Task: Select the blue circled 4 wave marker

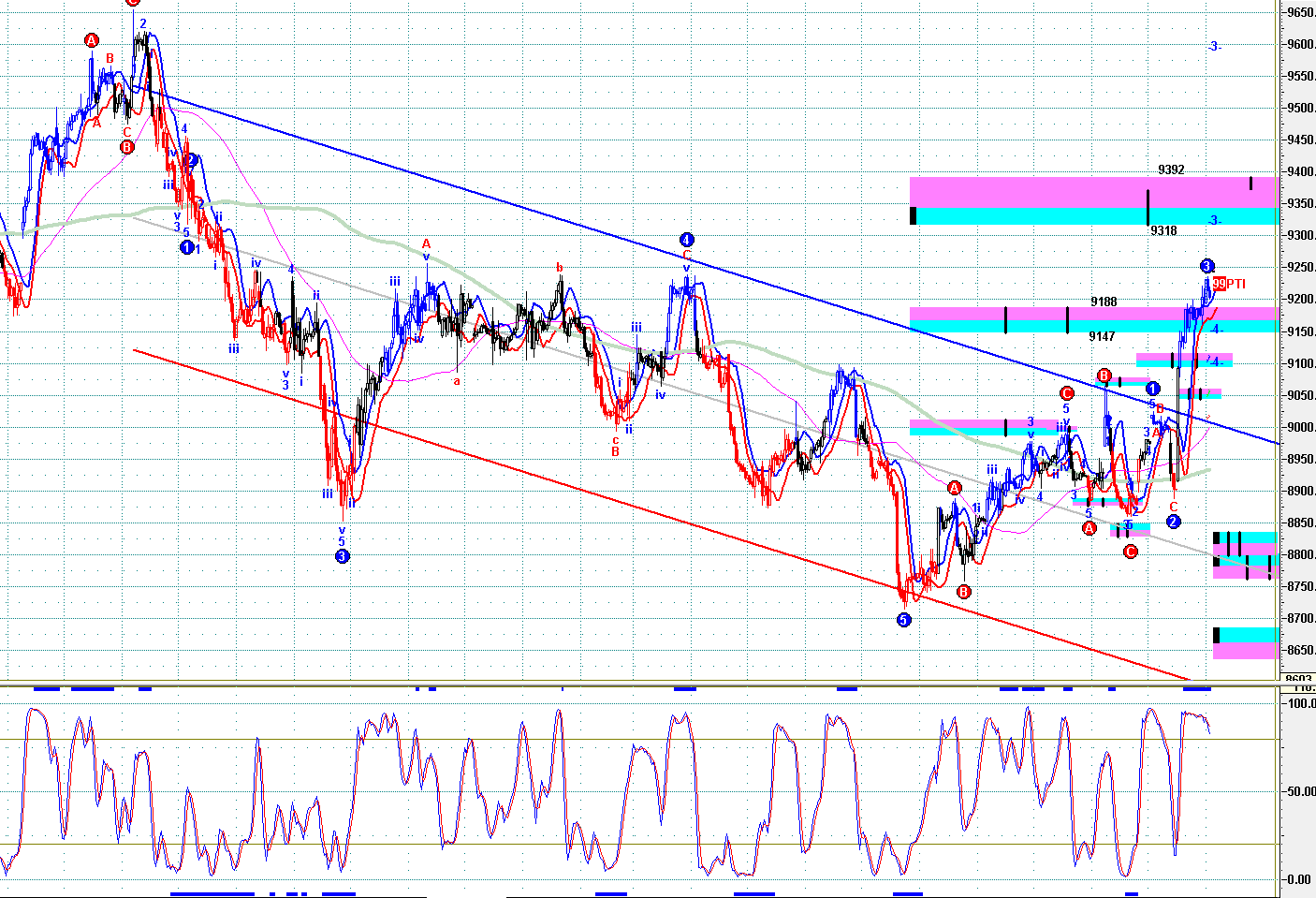Action: [686, 240]
